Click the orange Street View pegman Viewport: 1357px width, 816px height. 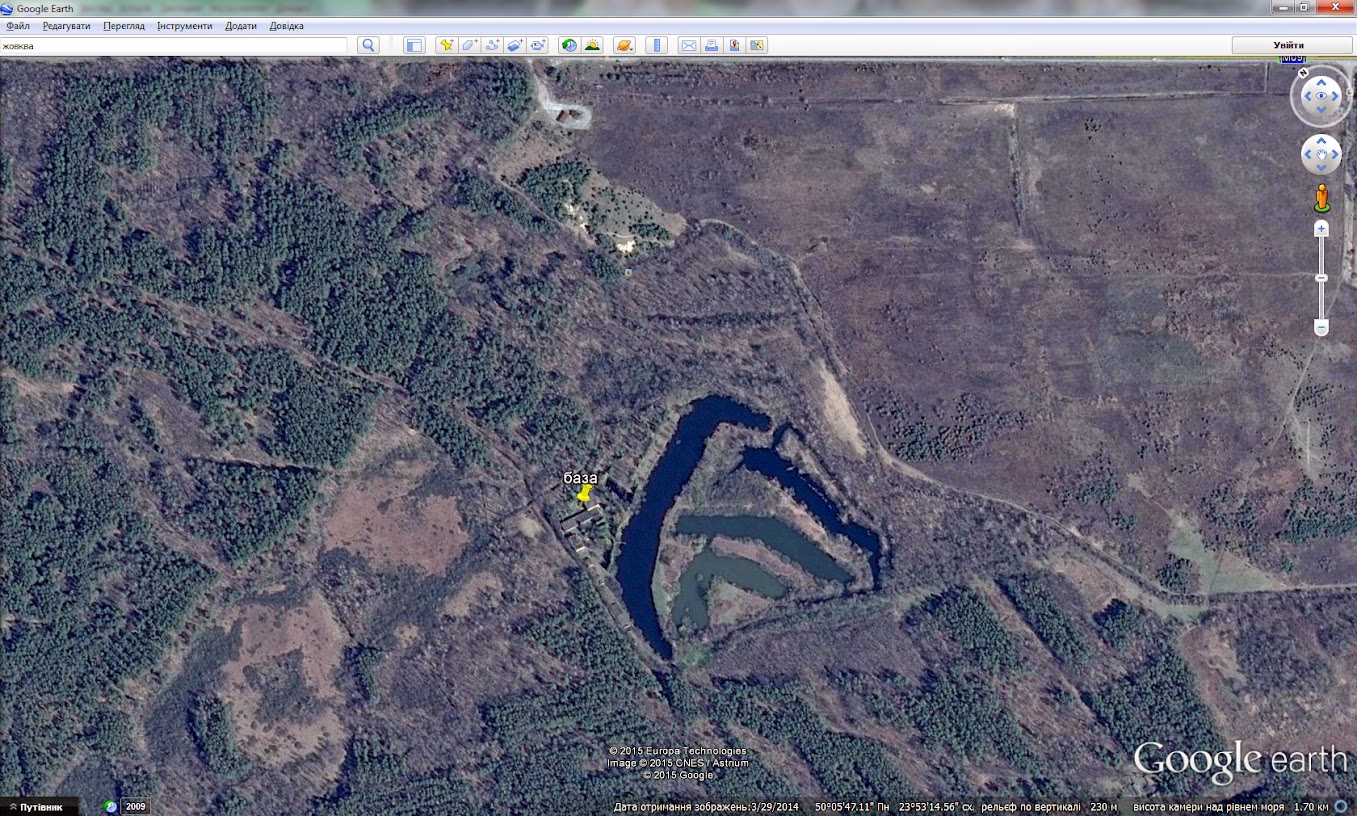[x=1322, y=197]
